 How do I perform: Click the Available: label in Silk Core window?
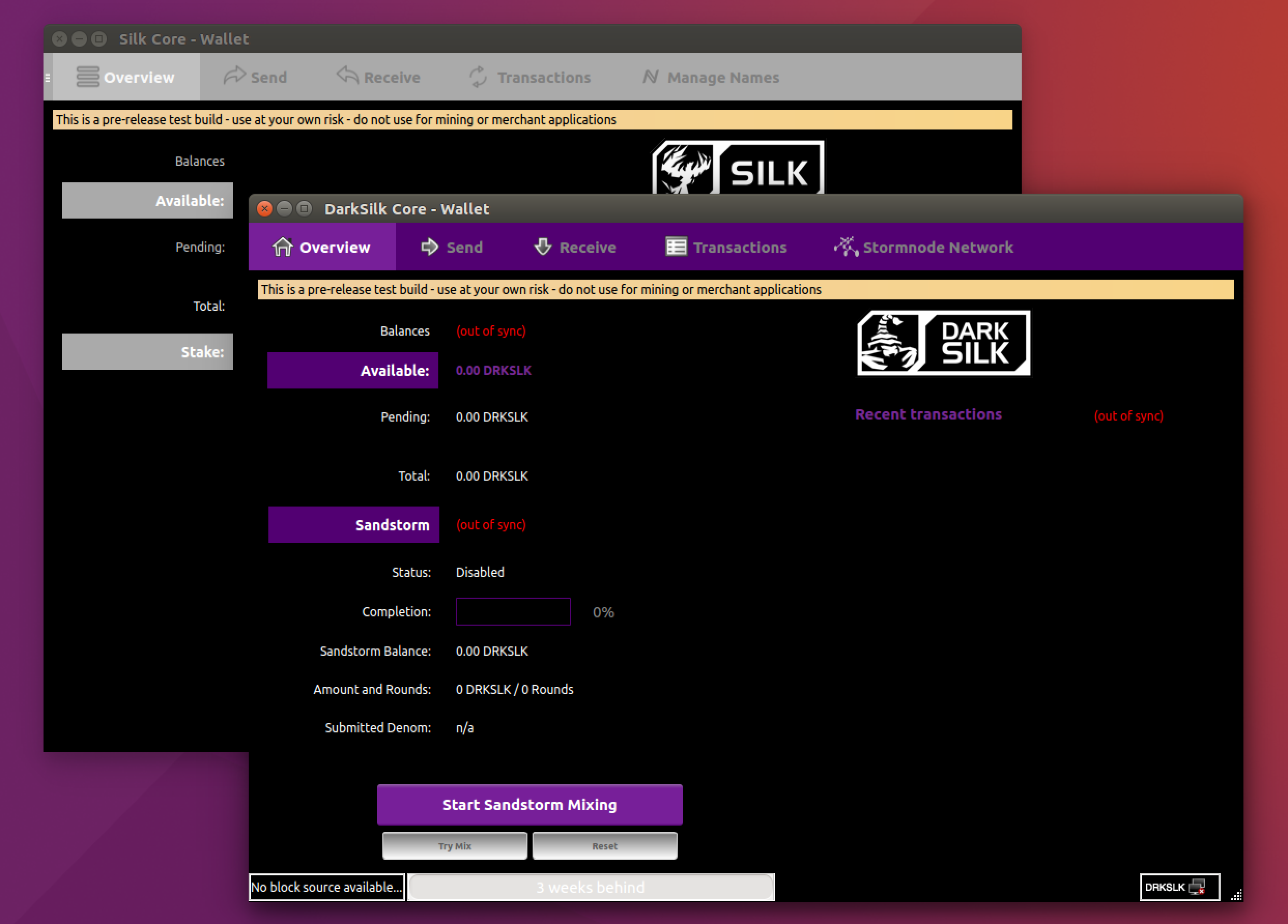point(147,200)
